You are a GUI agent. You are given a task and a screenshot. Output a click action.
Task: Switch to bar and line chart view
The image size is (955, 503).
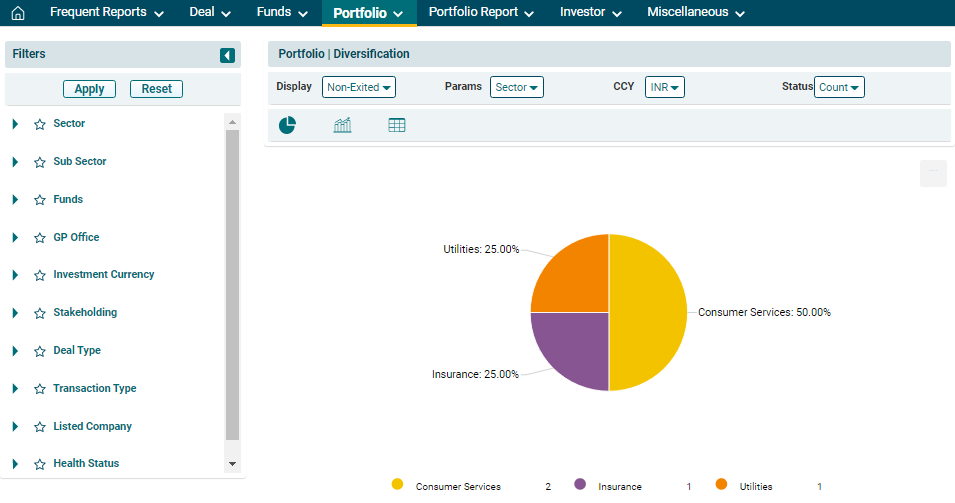pos(342,125)
